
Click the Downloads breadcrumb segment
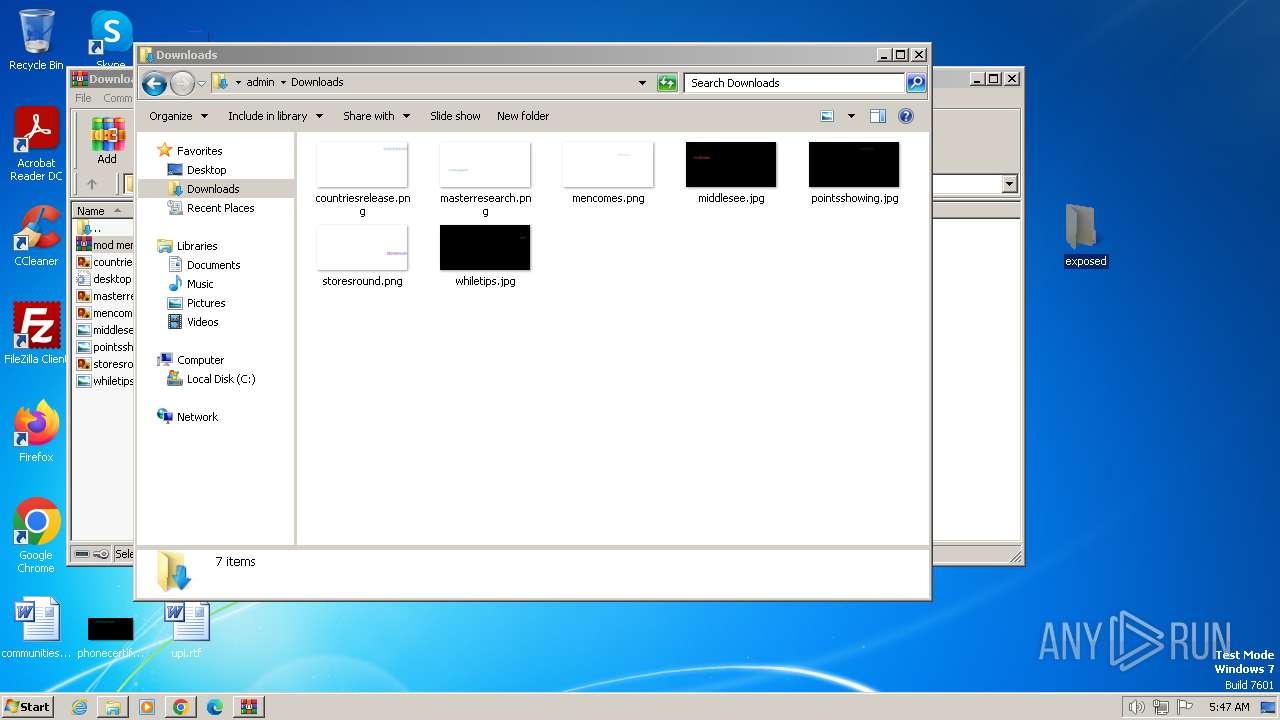317,83
